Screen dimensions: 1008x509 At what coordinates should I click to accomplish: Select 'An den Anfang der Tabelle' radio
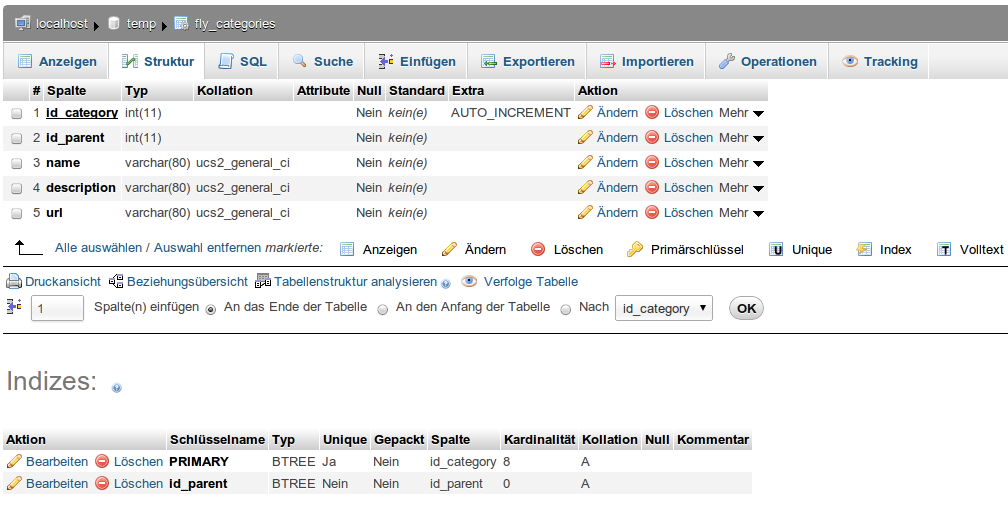pos(383,310)
